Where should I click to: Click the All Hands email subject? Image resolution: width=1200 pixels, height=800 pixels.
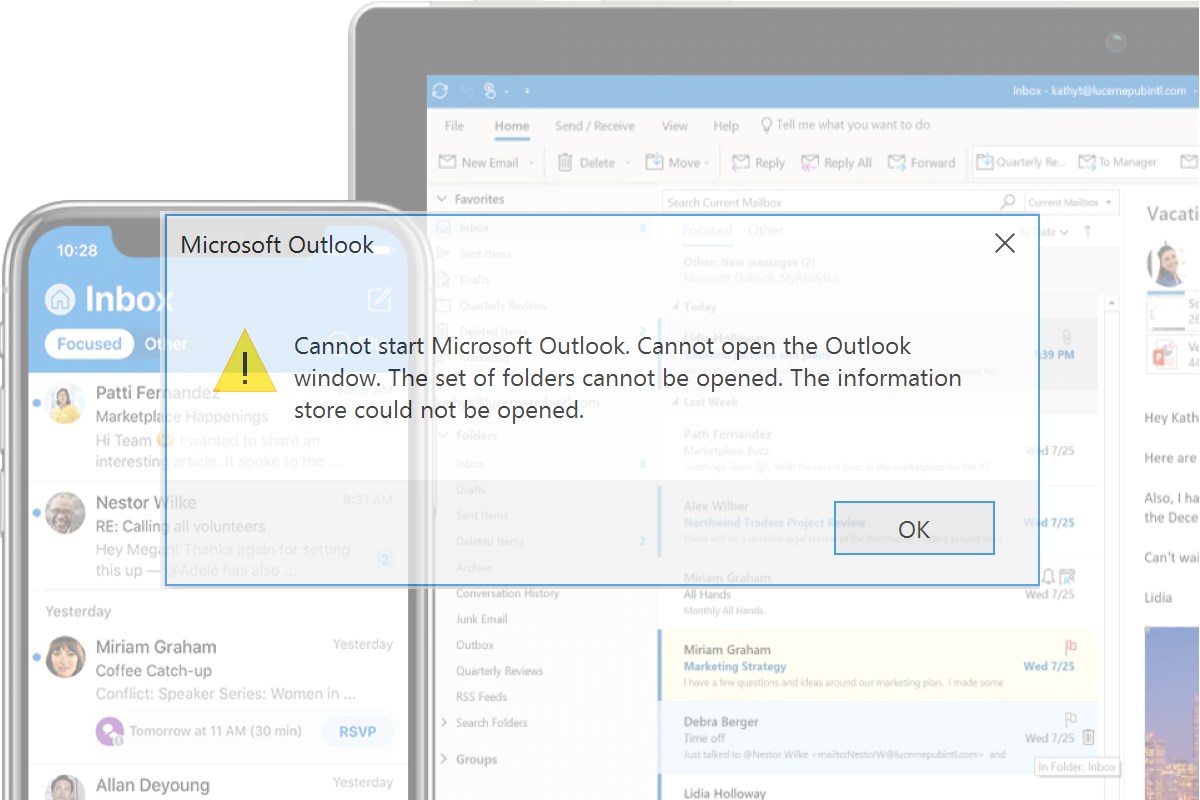pos(706,594)
